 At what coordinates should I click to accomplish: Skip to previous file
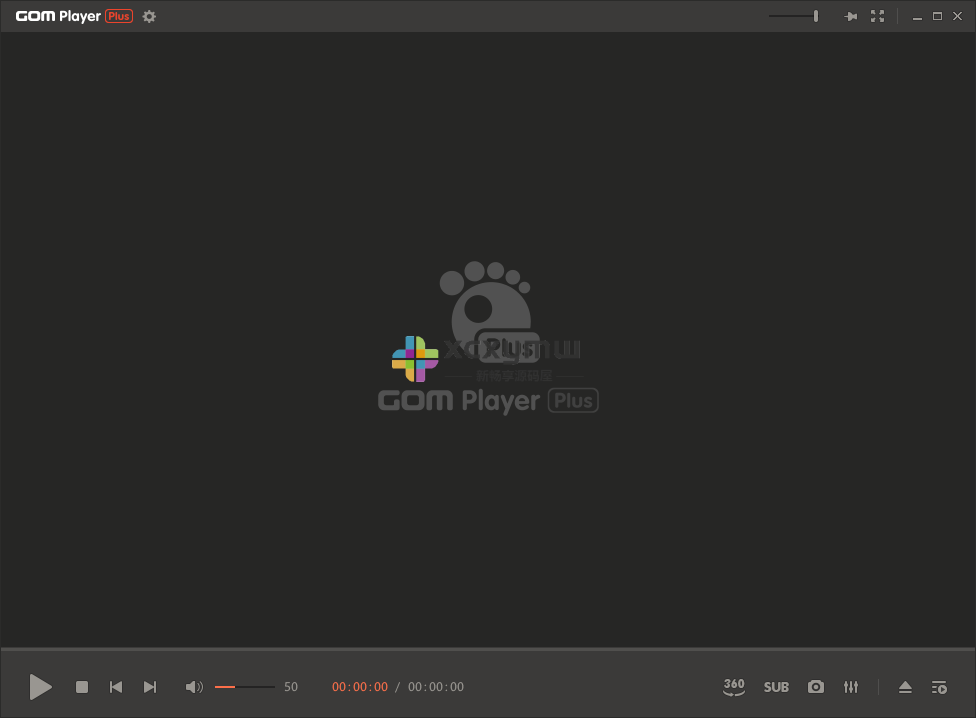click(115, 687)
